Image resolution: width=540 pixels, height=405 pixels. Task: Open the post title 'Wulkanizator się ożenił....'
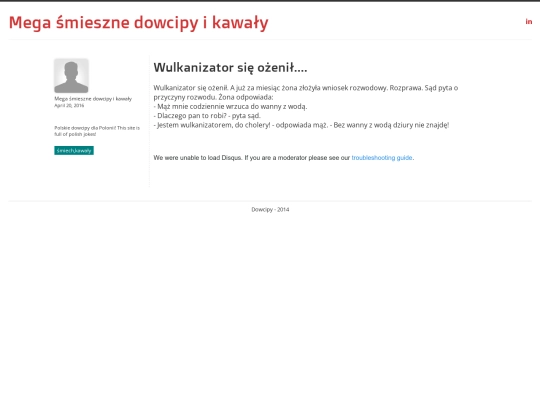click(x=230, y=68)
